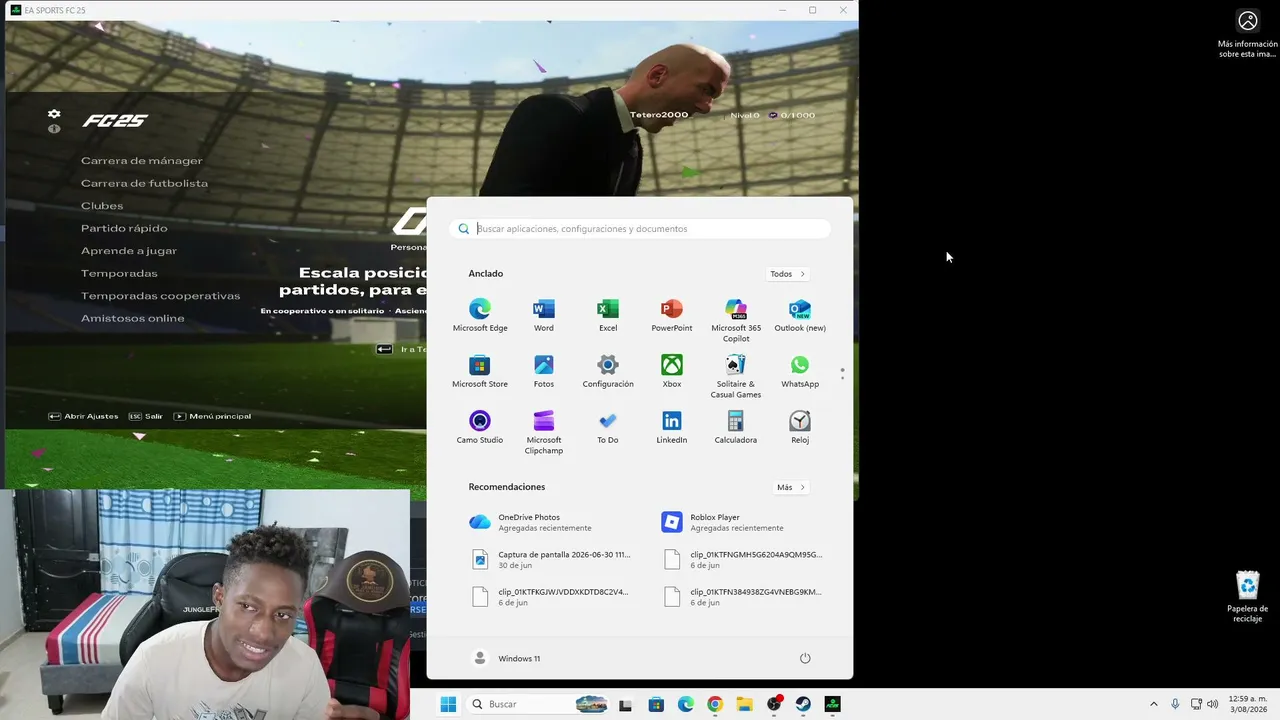1280x720 pixels.
Task: Open the To Do app
Action: pos(608,428)
